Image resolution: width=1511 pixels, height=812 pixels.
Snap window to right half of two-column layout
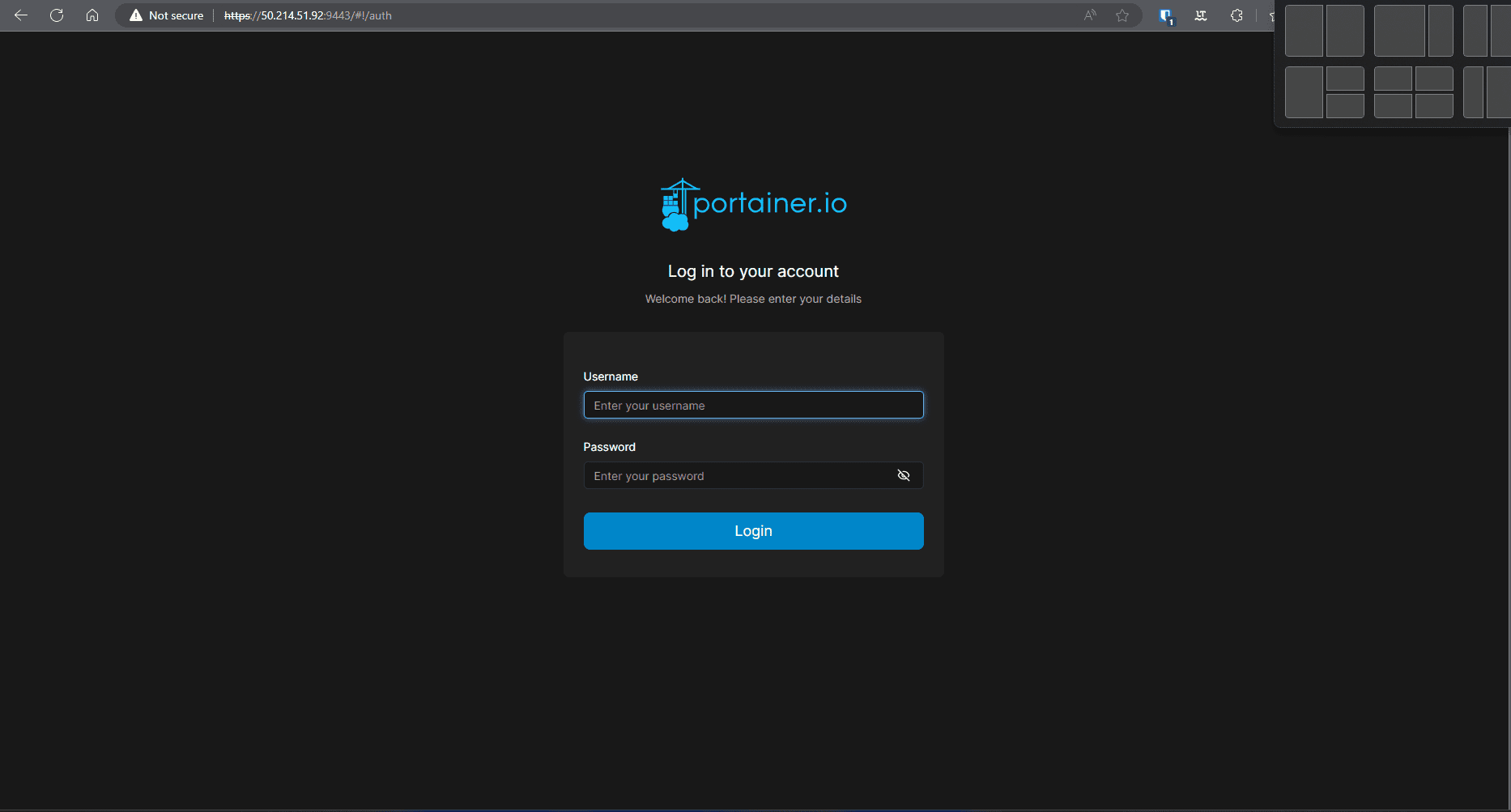point(1345,31)
